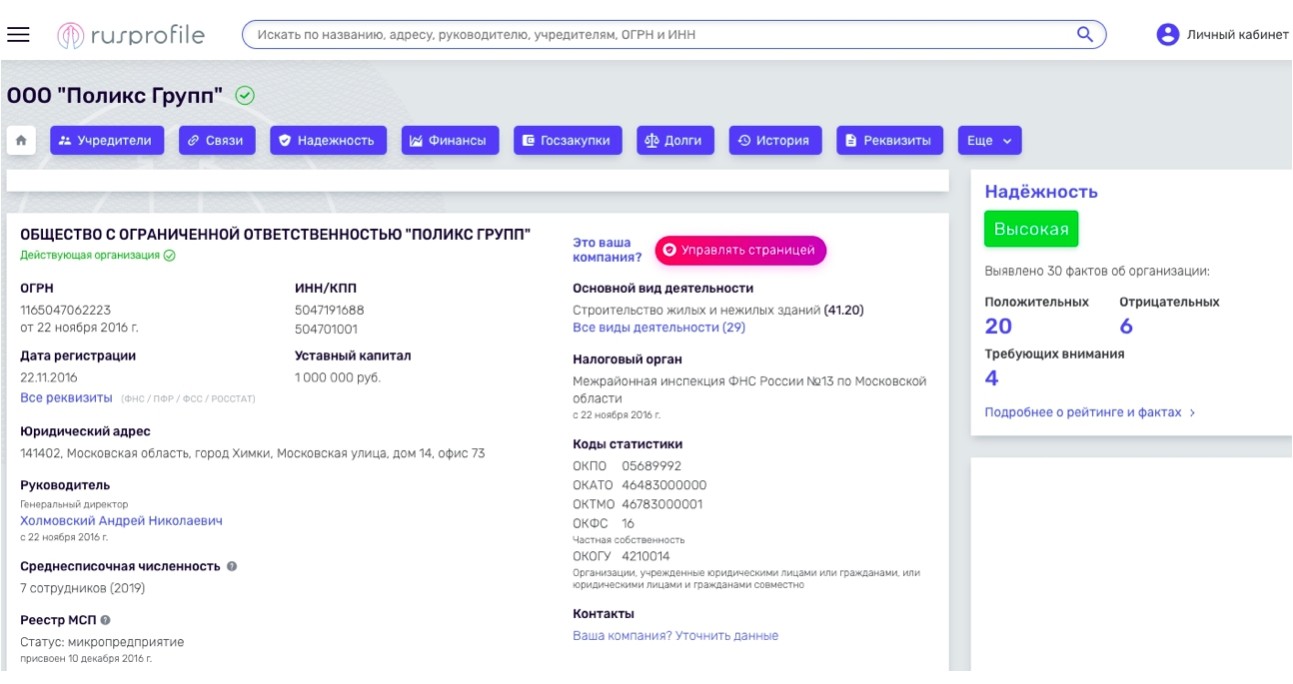This screenshot has width=1293, height=684.
Task: Go to the rusprofile logo homepage
Action: [x=131, y=35]
